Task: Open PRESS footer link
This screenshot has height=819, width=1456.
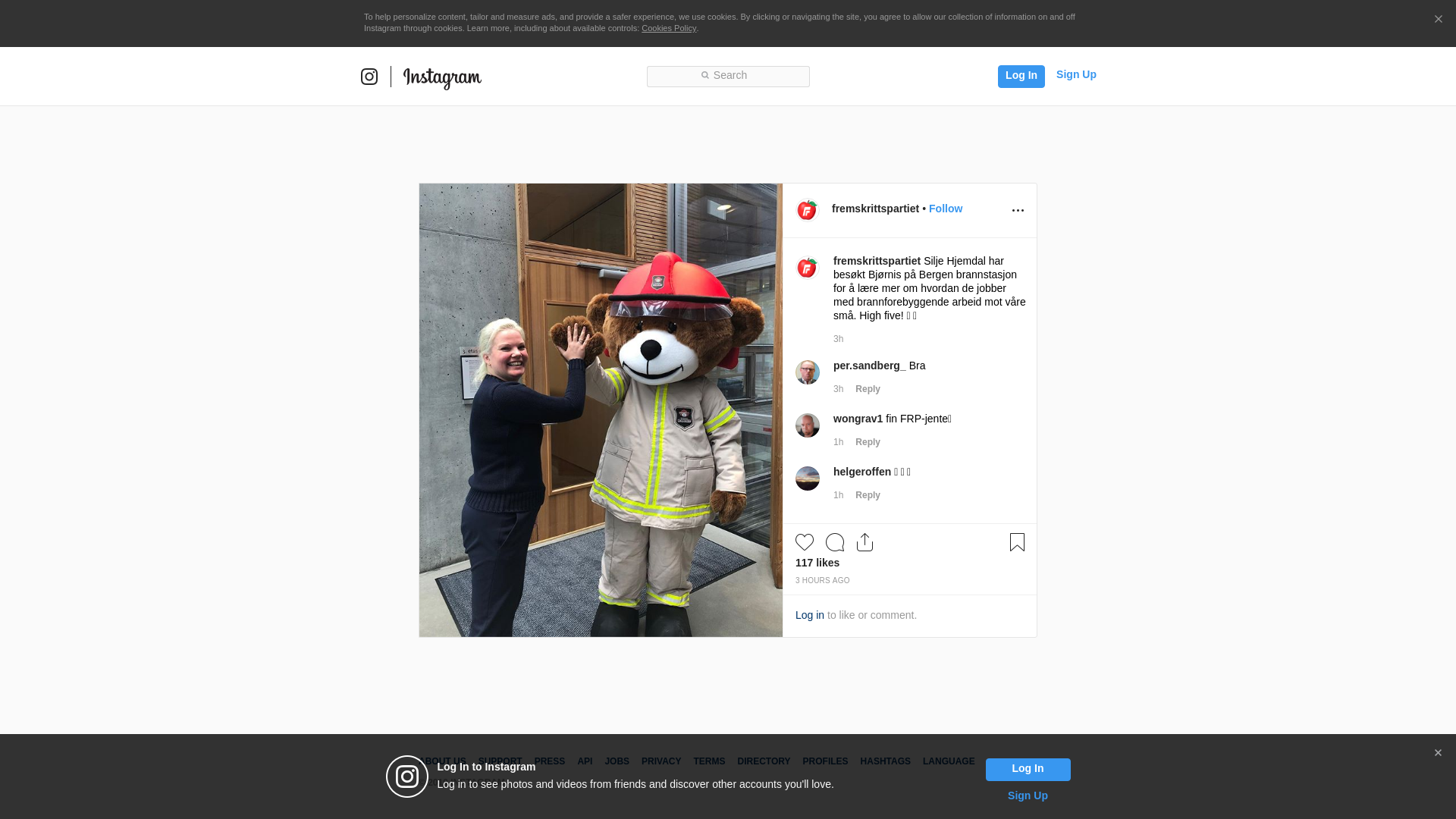Action: tap(550, 761)
